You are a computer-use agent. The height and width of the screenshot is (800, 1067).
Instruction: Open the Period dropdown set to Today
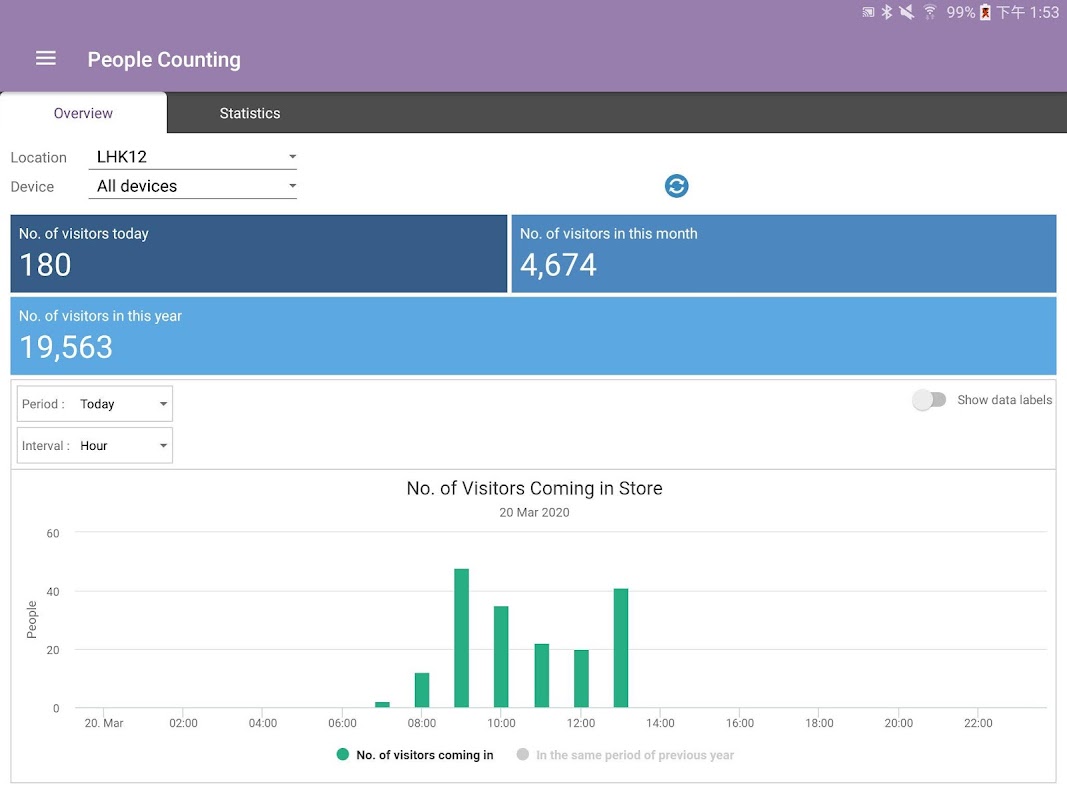point(95,404)
